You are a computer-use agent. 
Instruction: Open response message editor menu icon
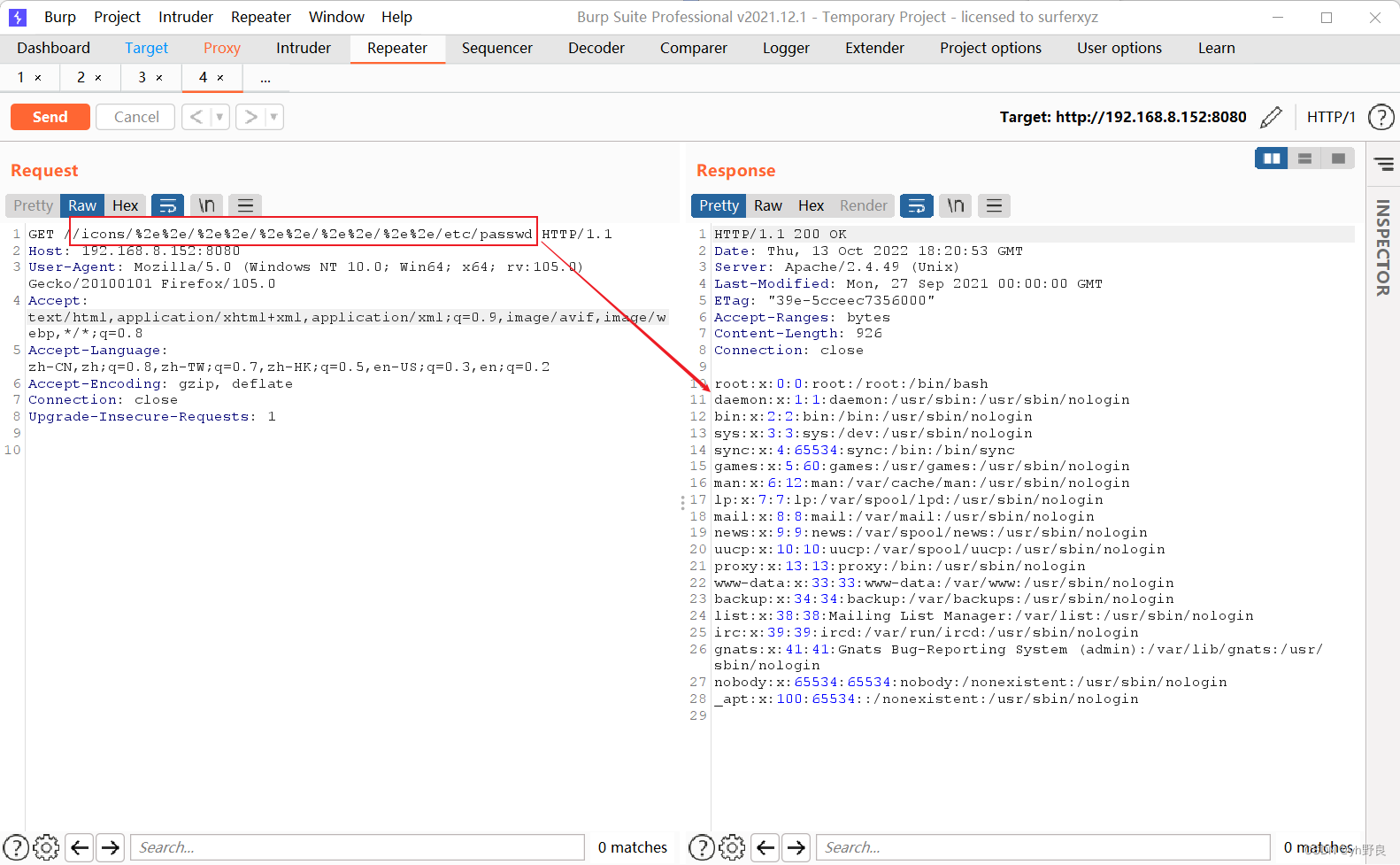coord(995,205)
